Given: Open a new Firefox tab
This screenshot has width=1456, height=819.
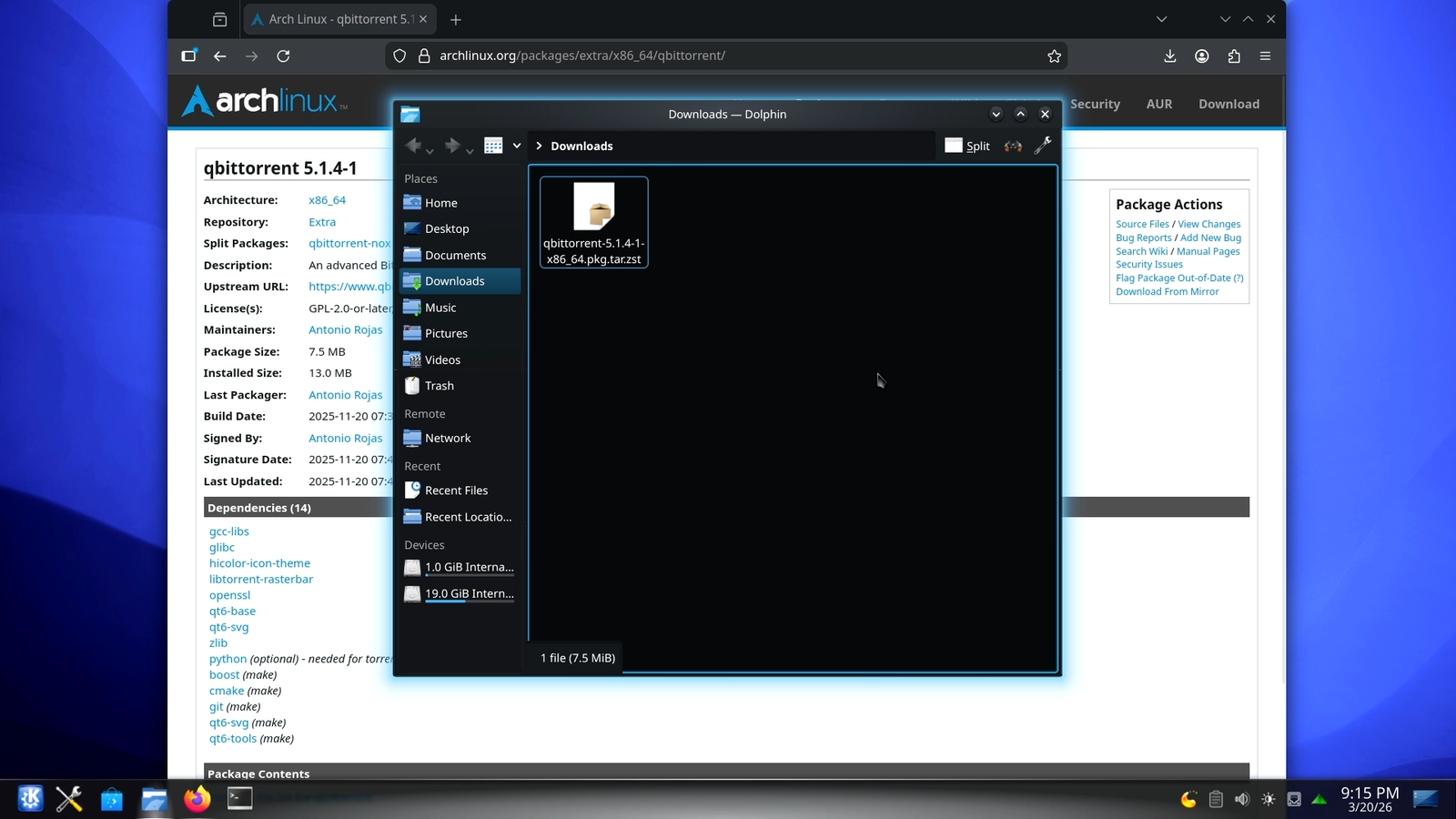Looking at the screenshot, I should 456,19.
